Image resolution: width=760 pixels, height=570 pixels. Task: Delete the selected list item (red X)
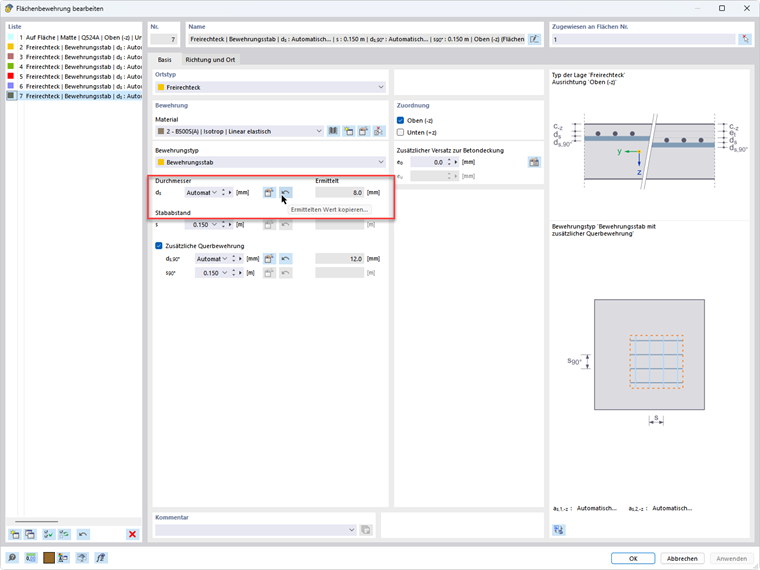click(132, 534)
